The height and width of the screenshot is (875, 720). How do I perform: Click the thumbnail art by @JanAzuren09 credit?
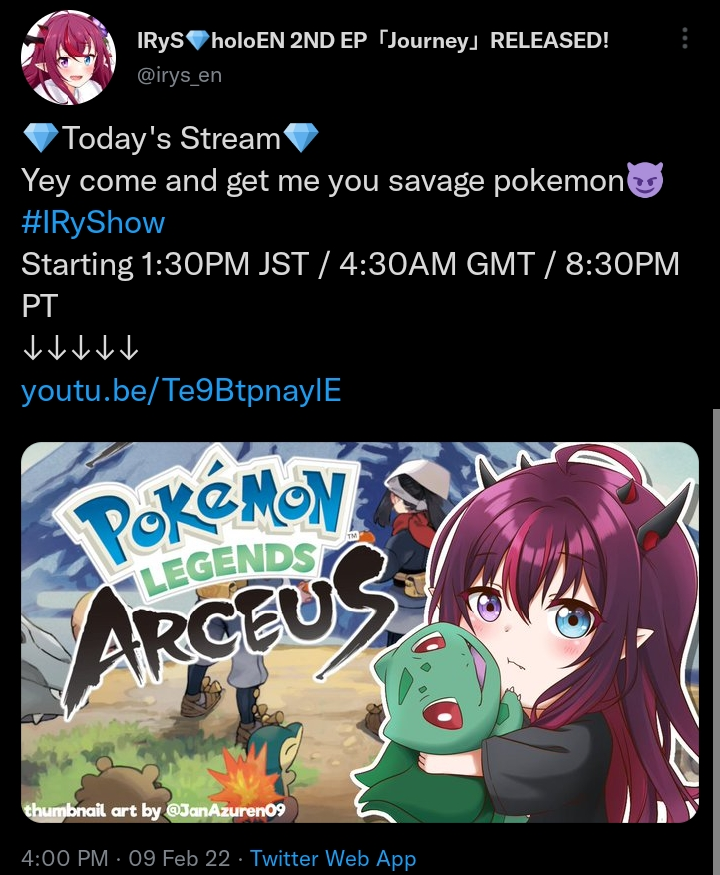click(x=154, y=810)
